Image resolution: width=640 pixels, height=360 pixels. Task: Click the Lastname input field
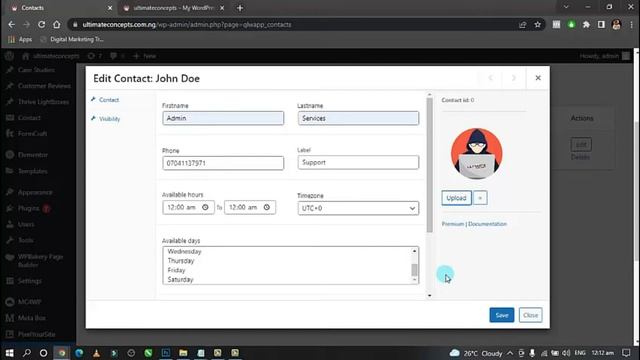[358, 118]
